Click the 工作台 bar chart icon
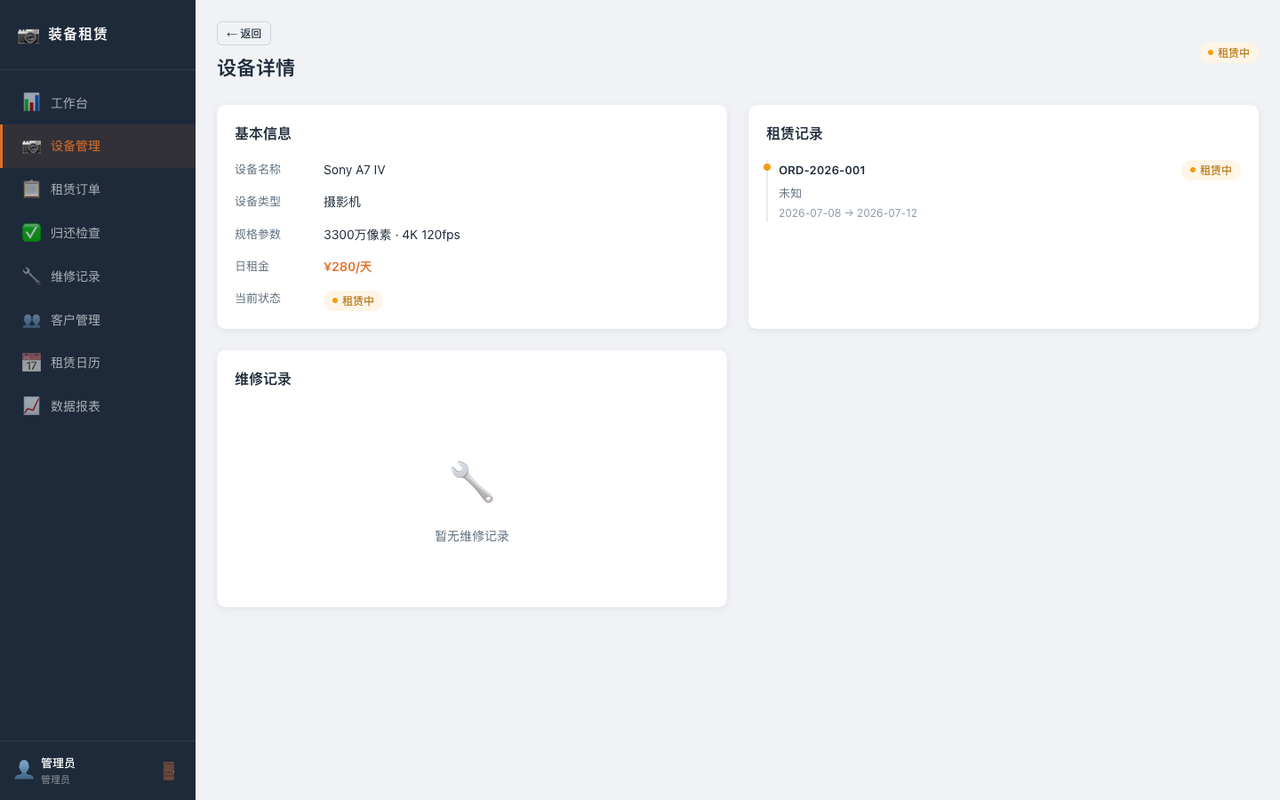This screenshot has height=800, width=1280. [x=31, y=102]
